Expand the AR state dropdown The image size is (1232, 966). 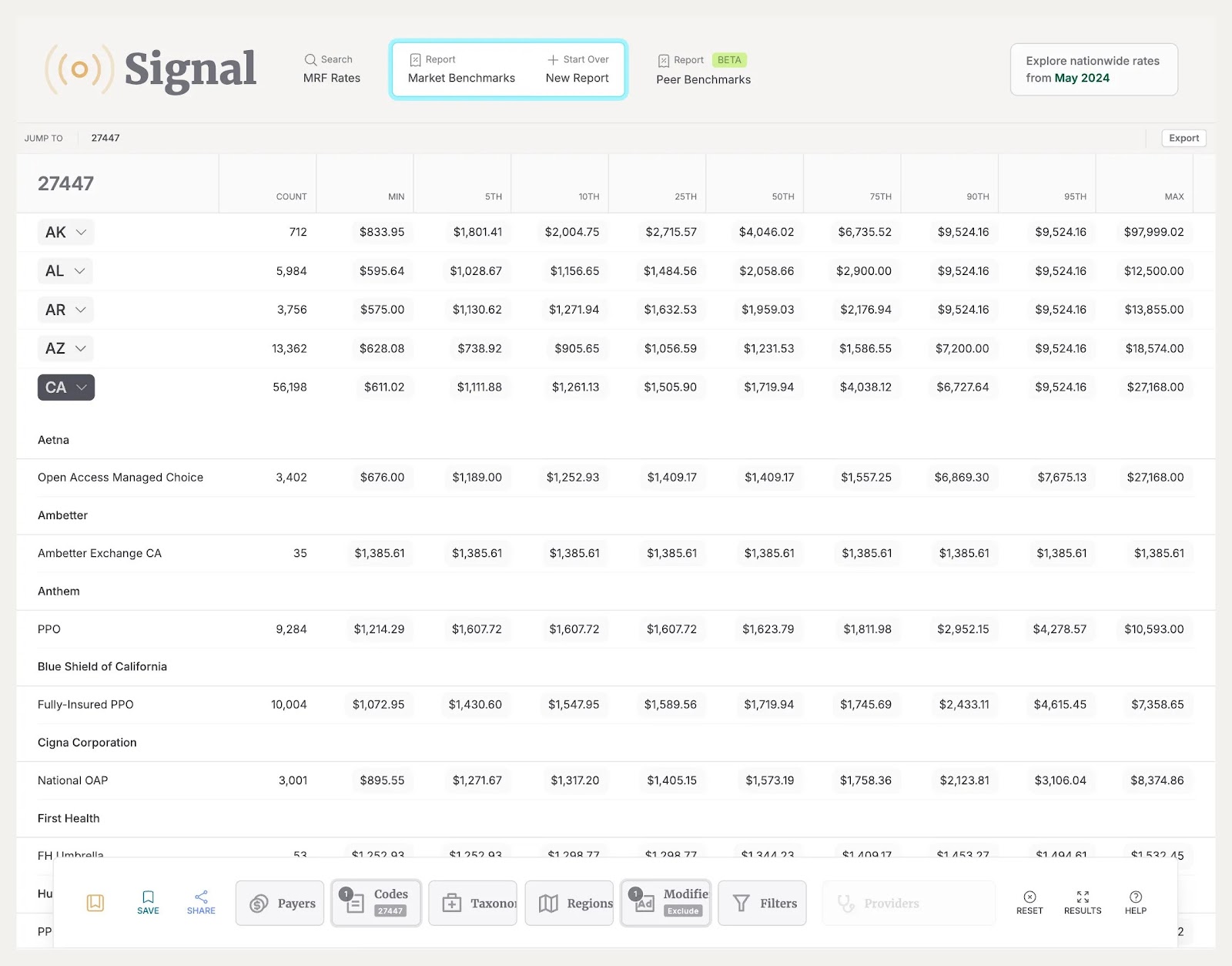coord(65,310)
